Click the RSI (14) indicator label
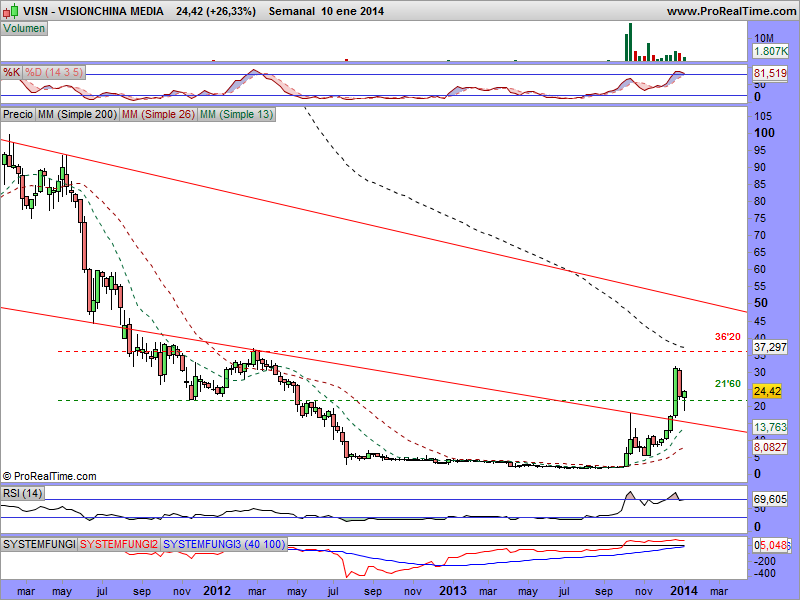800x600 pixels. point(22,493)
